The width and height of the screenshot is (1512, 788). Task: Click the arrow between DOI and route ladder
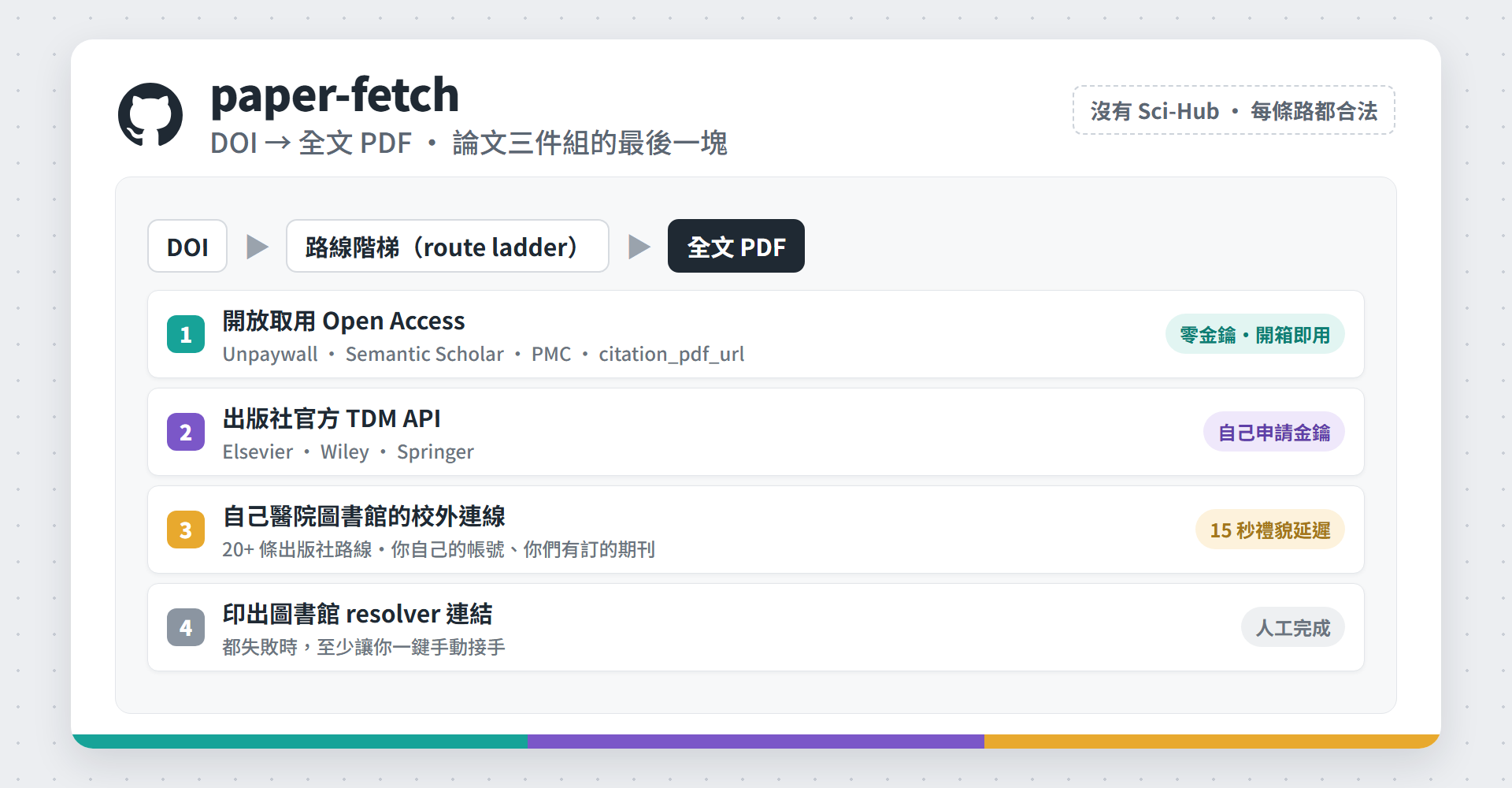coord(257,247)
